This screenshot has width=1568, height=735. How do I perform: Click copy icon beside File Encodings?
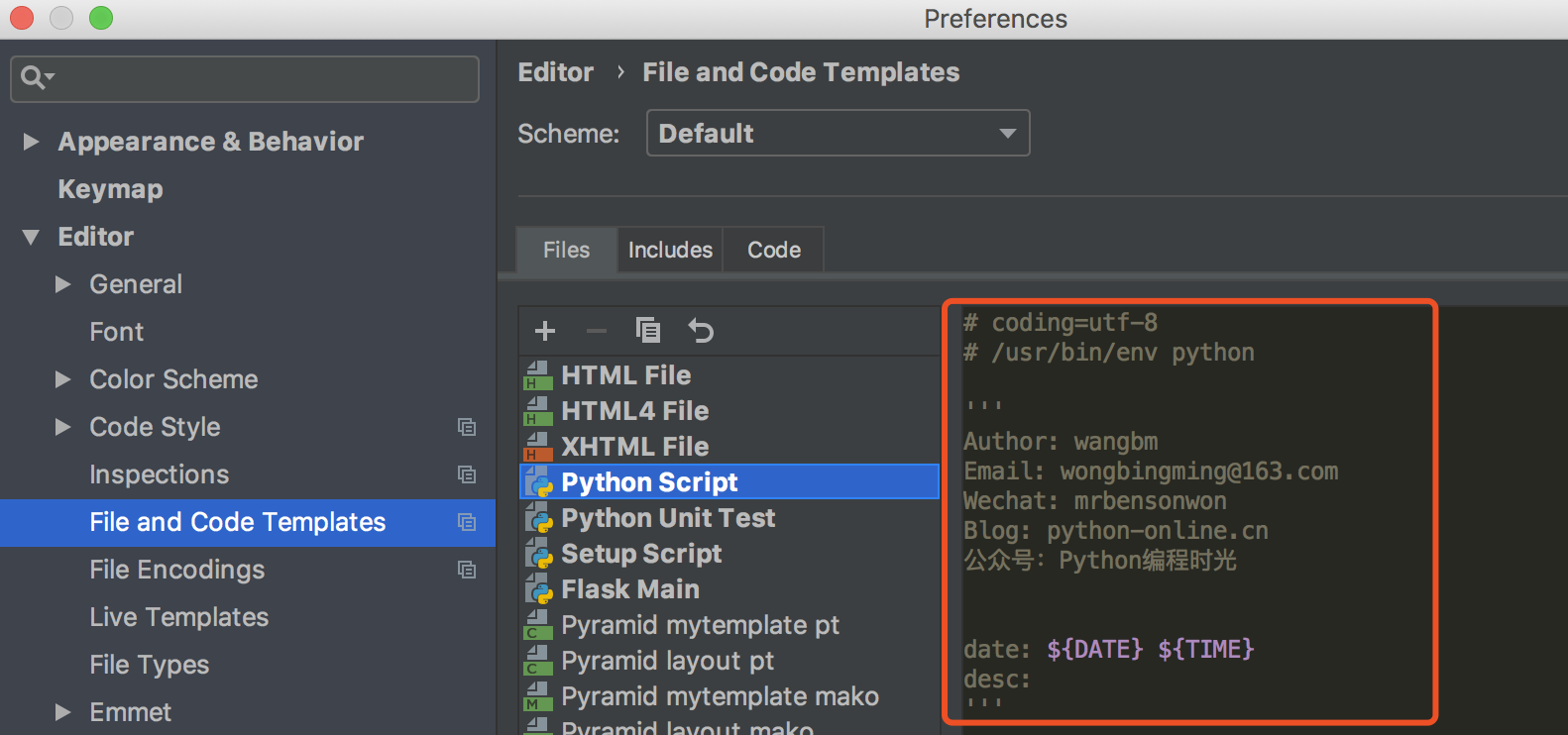(467, 570)
